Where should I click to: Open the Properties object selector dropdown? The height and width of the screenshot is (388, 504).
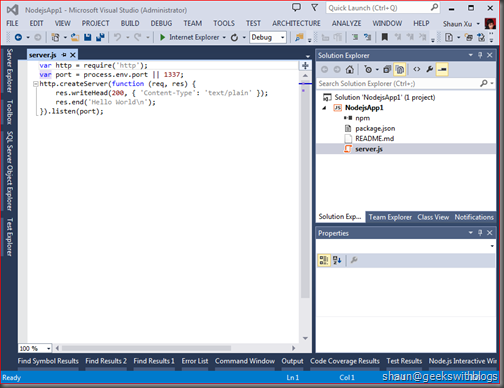492,246
